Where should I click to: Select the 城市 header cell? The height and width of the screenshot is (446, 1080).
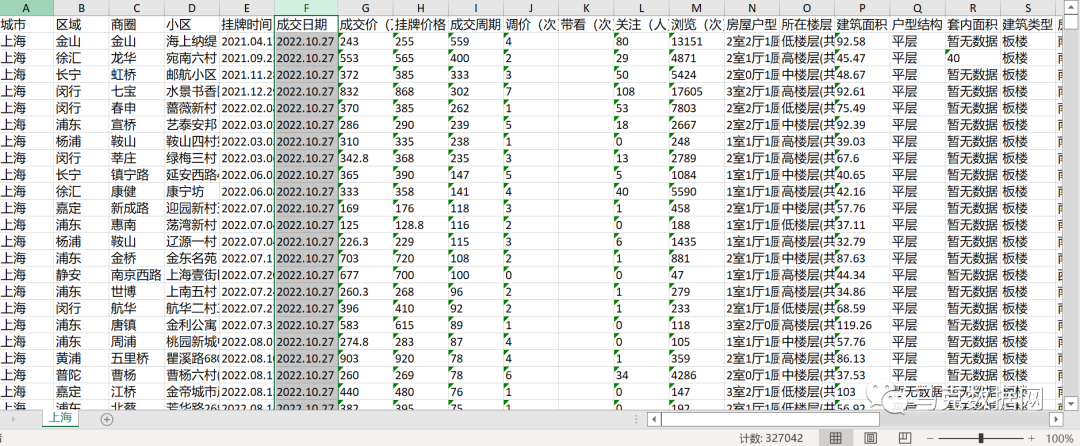coord(27,24)
